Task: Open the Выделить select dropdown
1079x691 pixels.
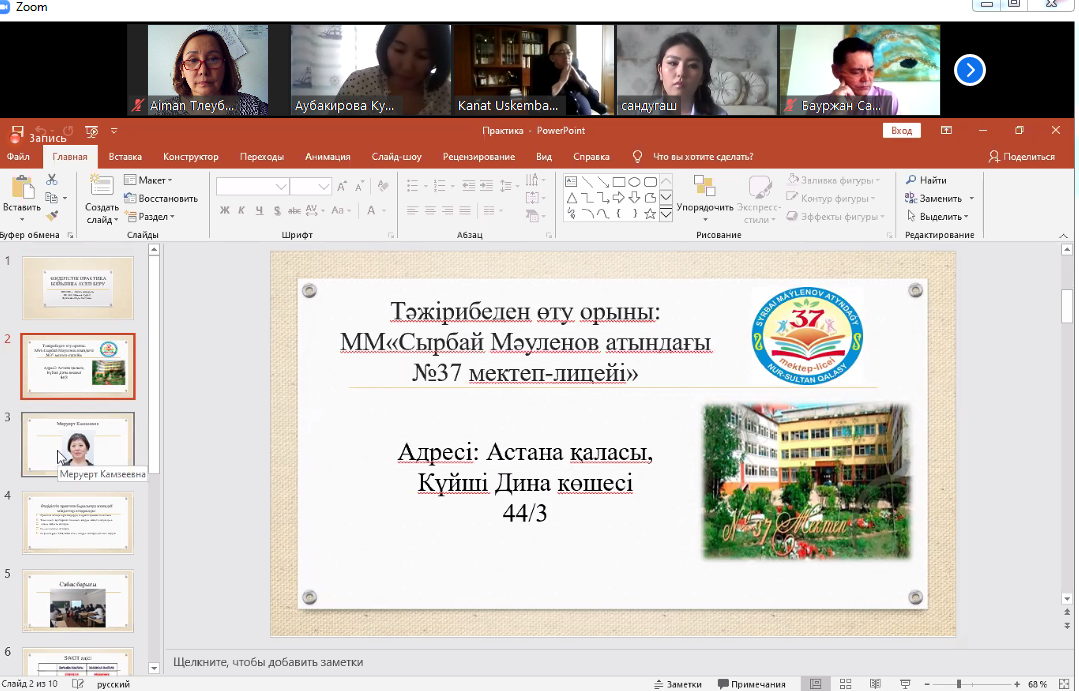Action: [x=938, y=216]
